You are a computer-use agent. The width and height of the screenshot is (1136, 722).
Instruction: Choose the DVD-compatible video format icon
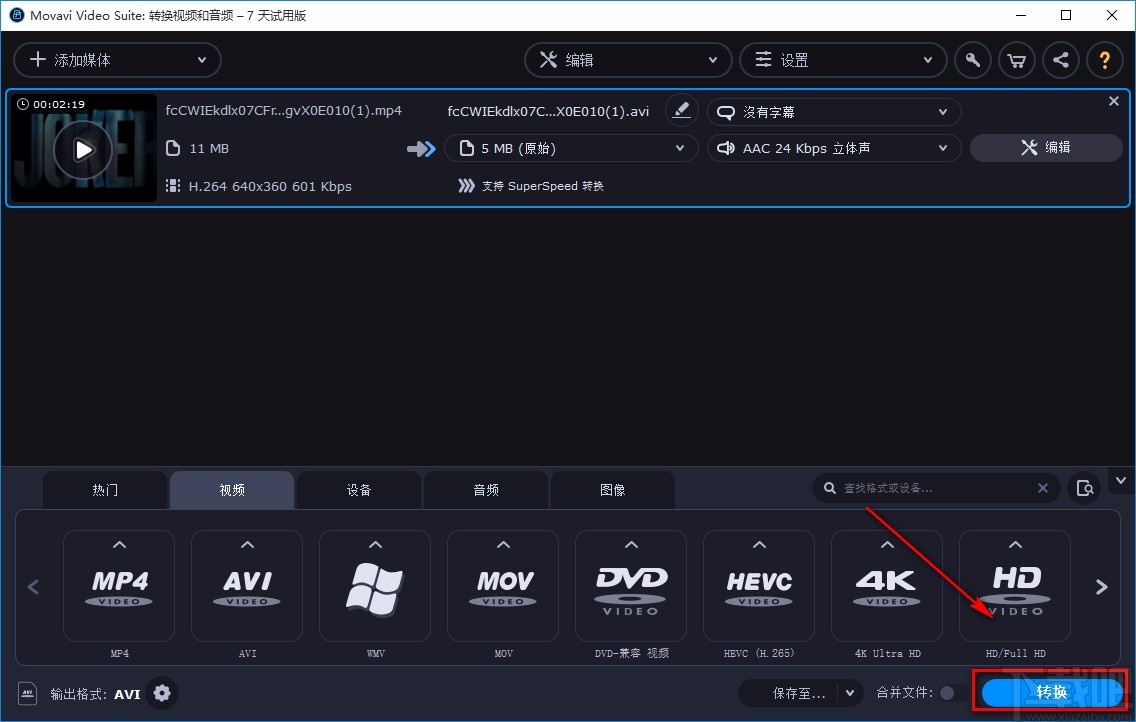tap(630, 586)
